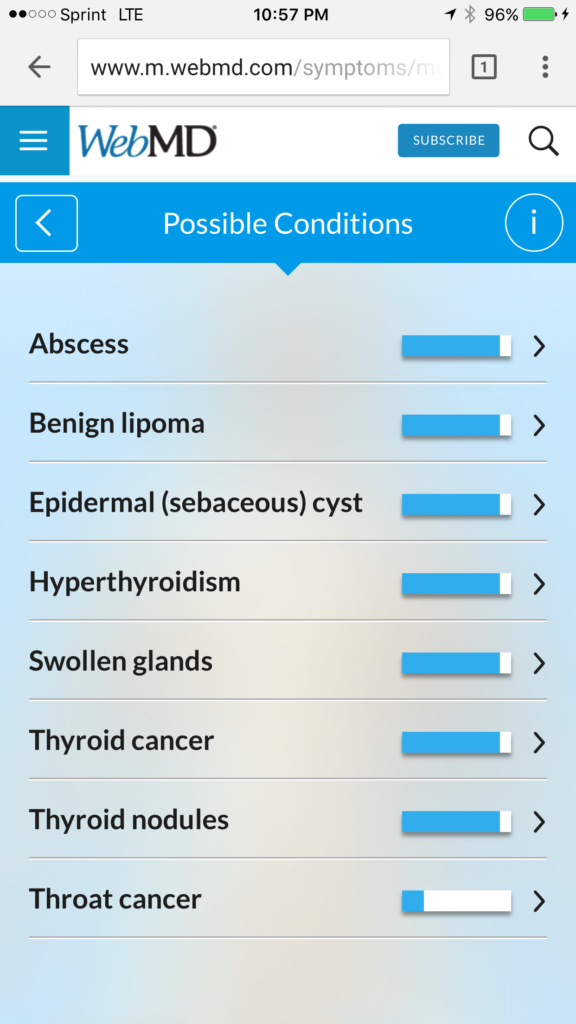
Task: Expand Abscess row chevron
Action: pos(539,346)
